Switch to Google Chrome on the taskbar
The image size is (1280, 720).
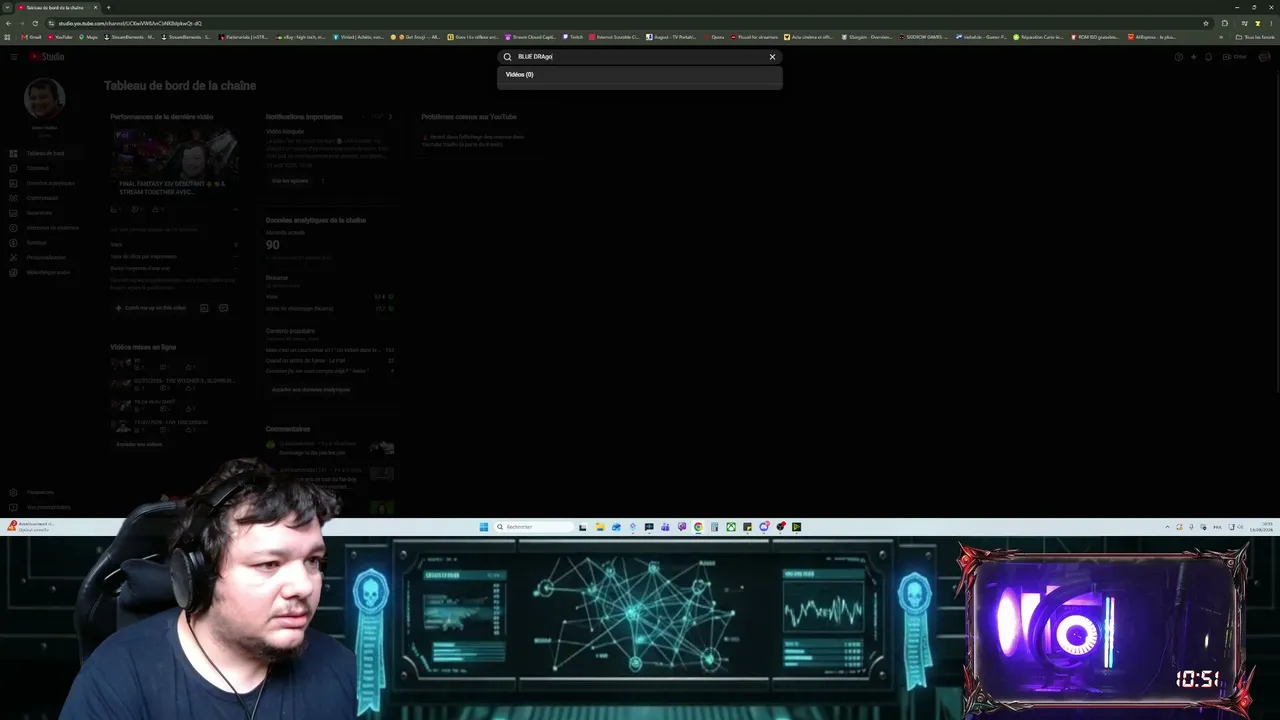[698, 527]
